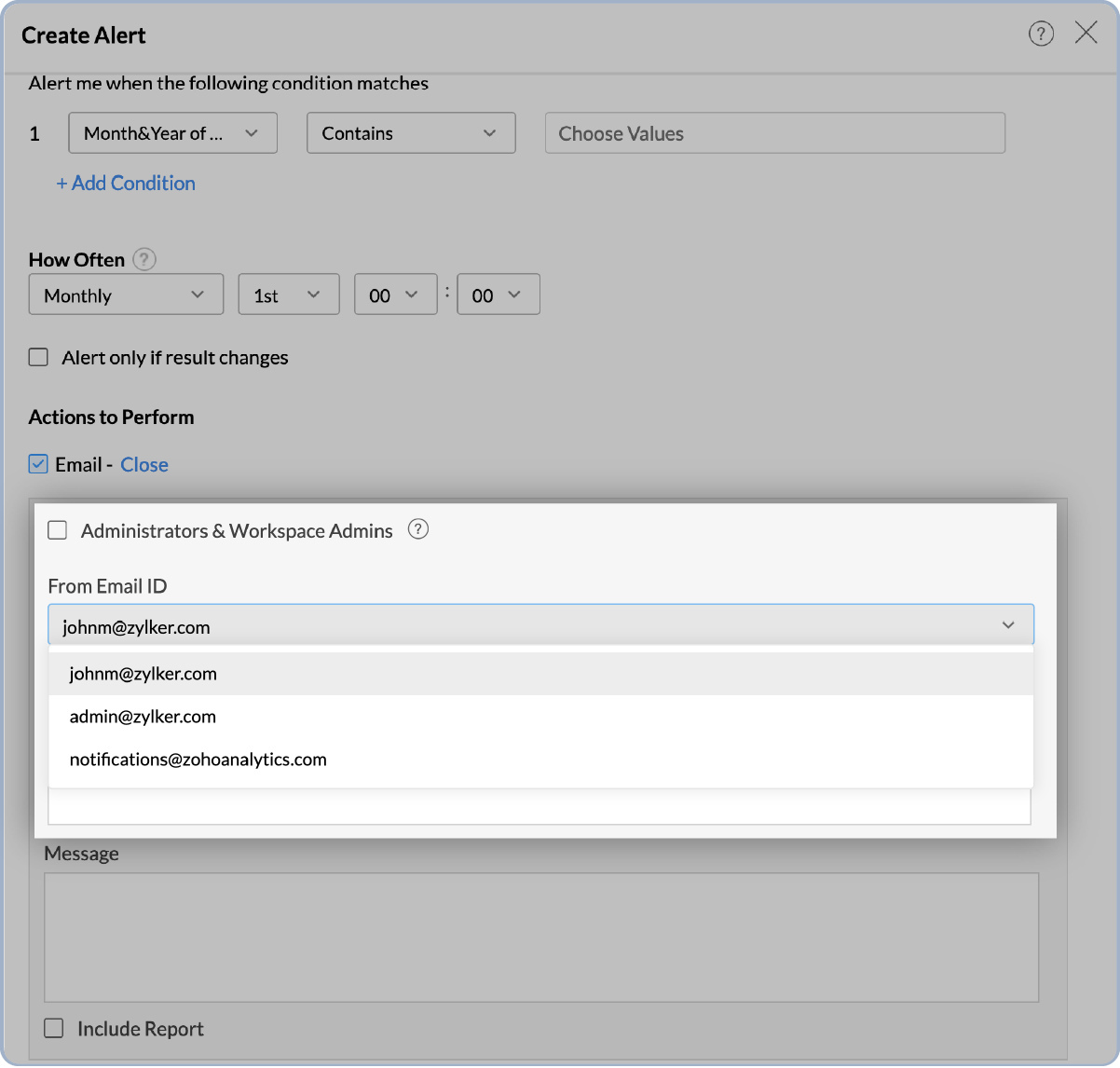Enable 'Alert only if result changes'
1120x1068 pixels.
coord(38,356)
